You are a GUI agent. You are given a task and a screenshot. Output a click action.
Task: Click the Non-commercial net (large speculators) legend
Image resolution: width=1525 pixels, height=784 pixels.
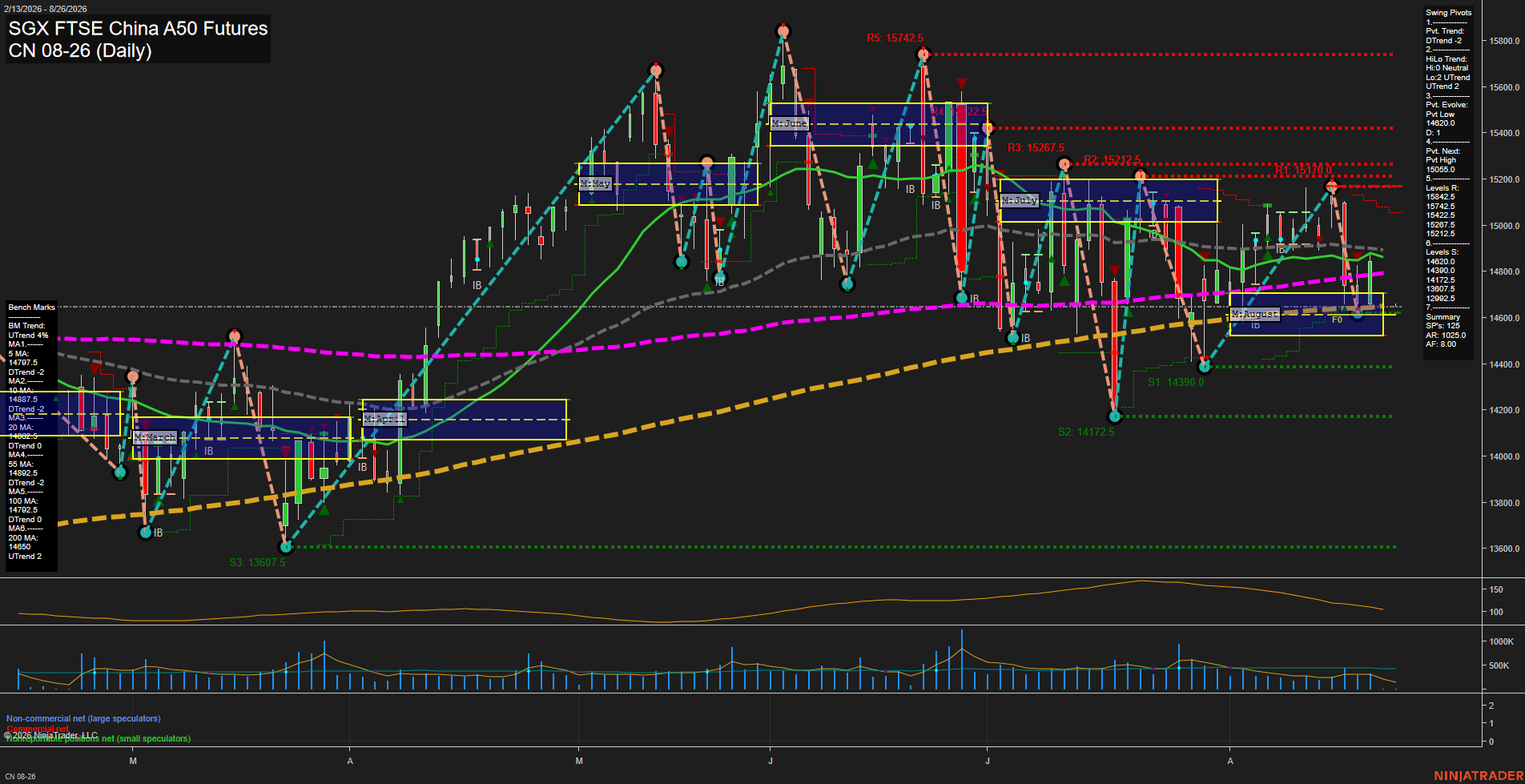83,719
